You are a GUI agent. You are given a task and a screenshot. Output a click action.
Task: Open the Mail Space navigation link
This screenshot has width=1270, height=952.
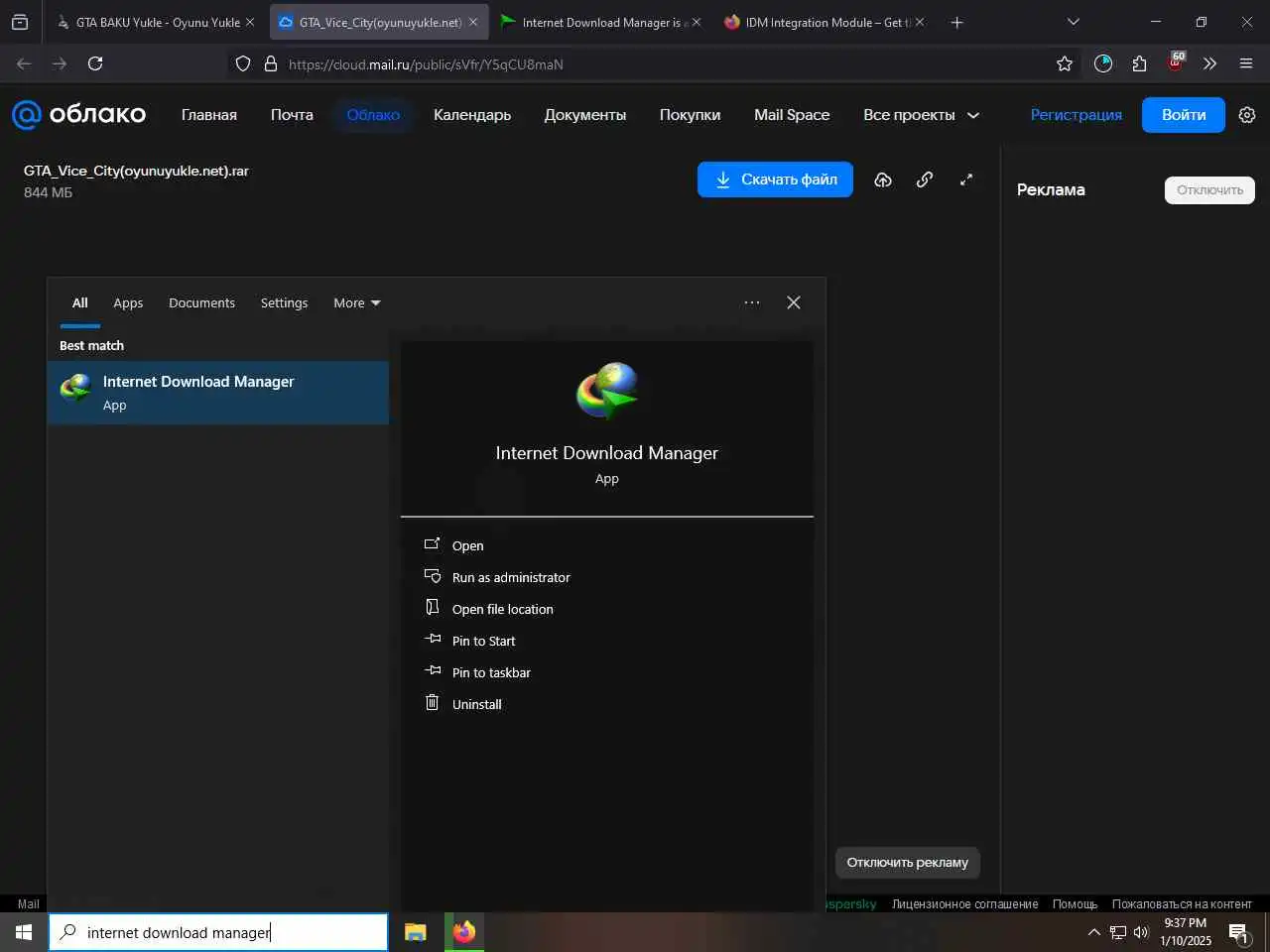[792, 115]
